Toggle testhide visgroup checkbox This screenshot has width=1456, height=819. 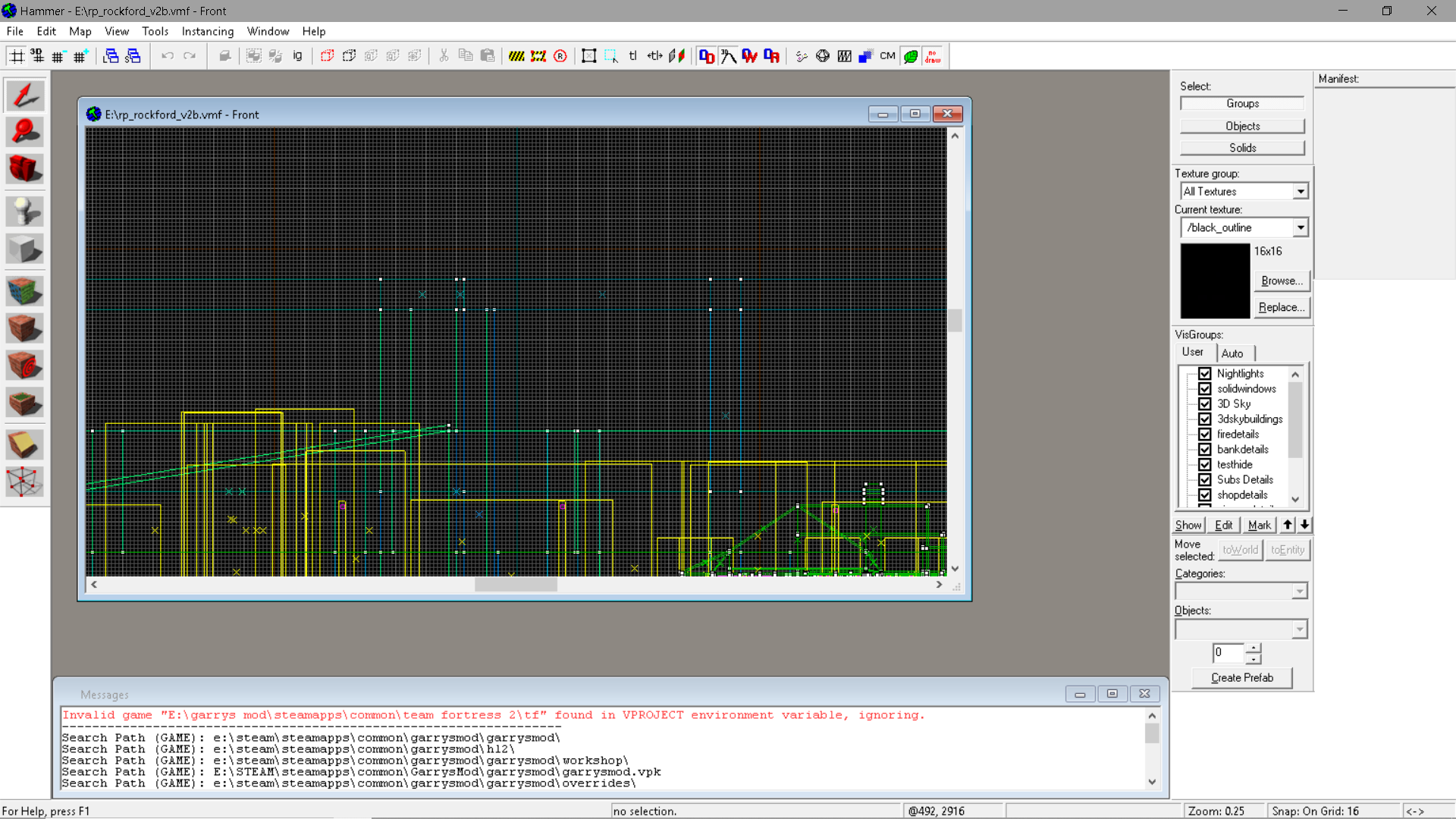1204,465
